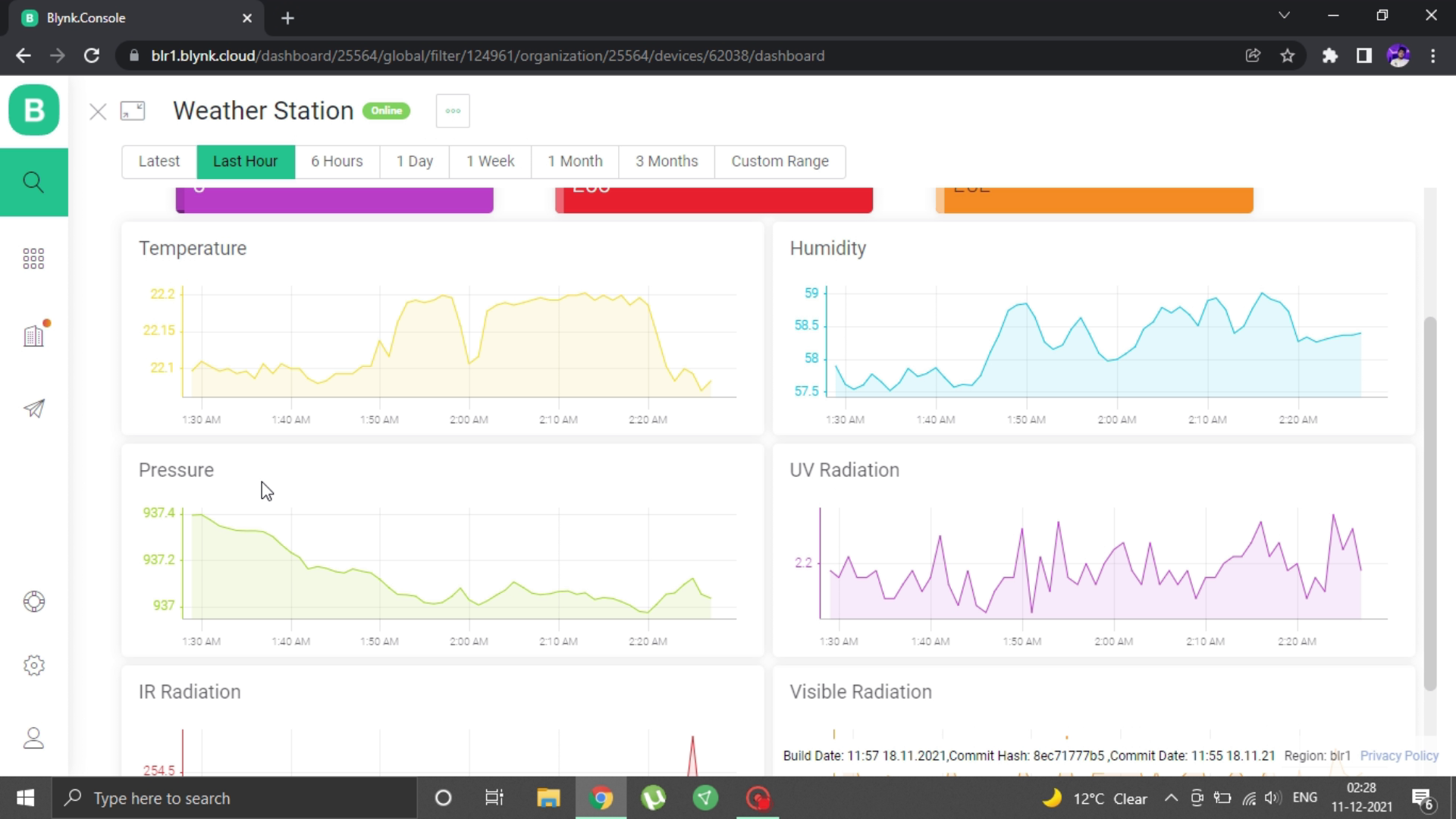Viewport: 1456px width, 819px height.
Task: Open the paper plane messages icon
Action: click(x=34, y=408)
